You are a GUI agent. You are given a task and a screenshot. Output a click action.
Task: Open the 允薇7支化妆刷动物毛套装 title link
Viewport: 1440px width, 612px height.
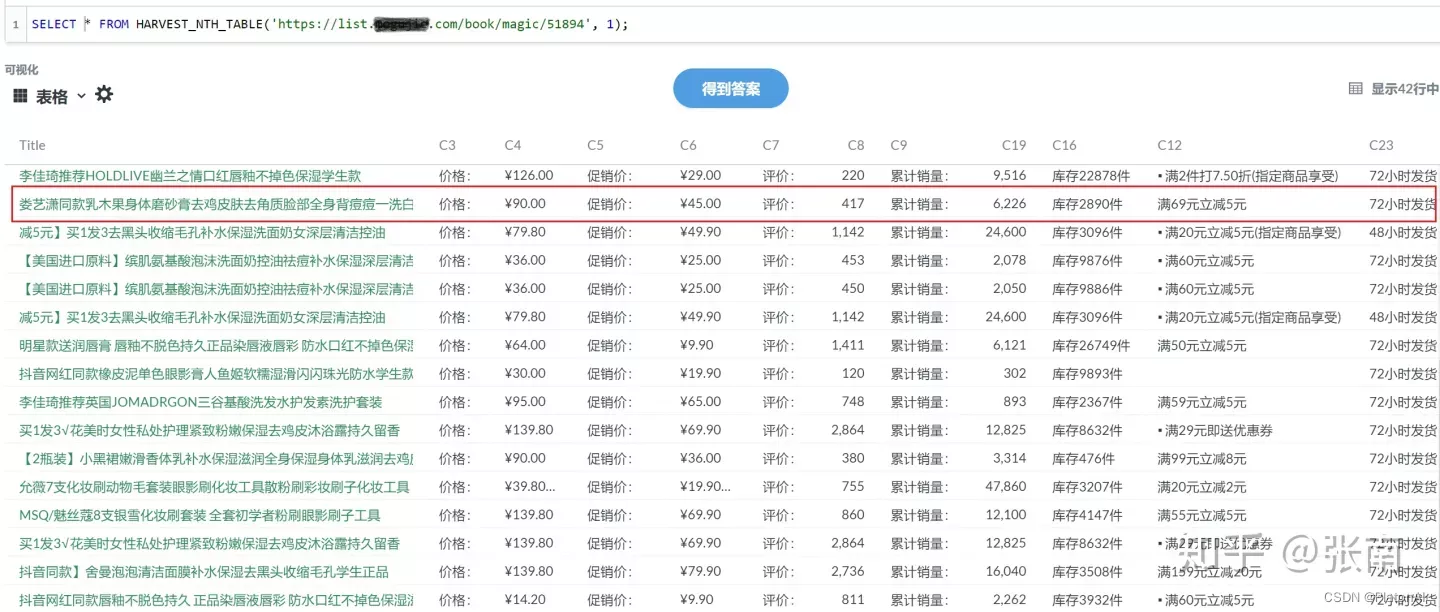214,487
